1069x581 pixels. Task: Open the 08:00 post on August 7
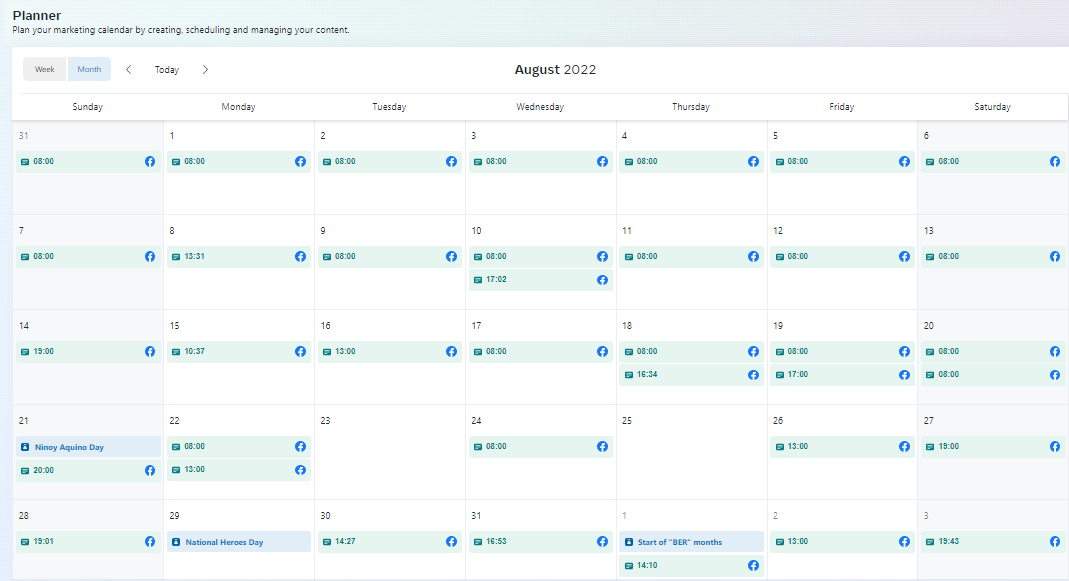[89, 256]
